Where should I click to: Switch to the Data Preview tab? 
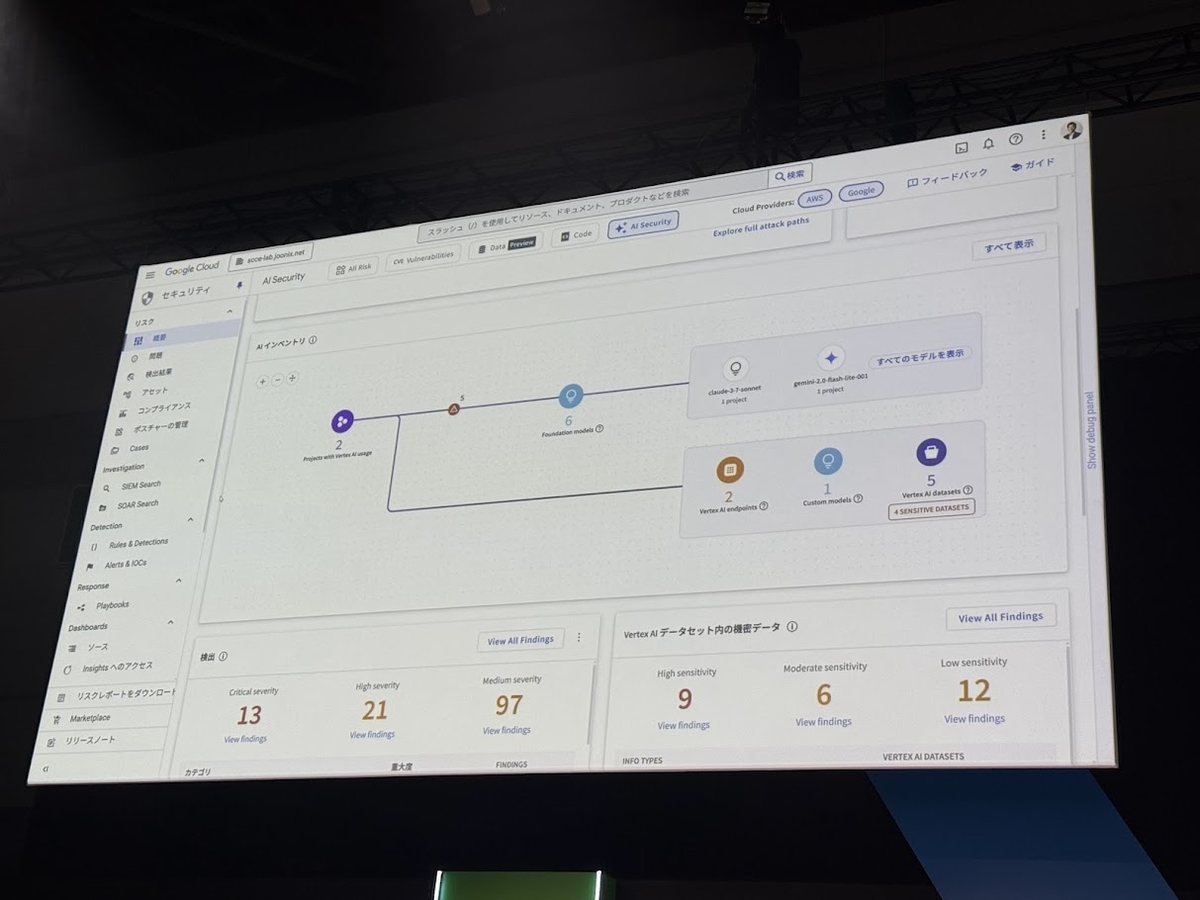(x=507, y=244)
